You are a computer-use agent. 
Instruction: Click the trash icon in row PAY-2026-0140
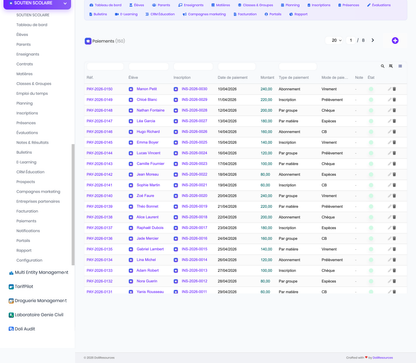pos(394,196)
